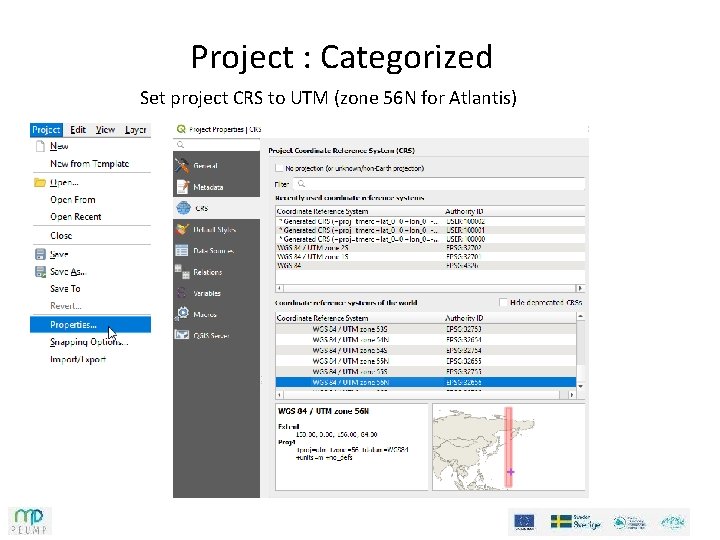Screen dimensions: 720x540
Task: Select recent CRS USER:100000 row
Action: 430,239
